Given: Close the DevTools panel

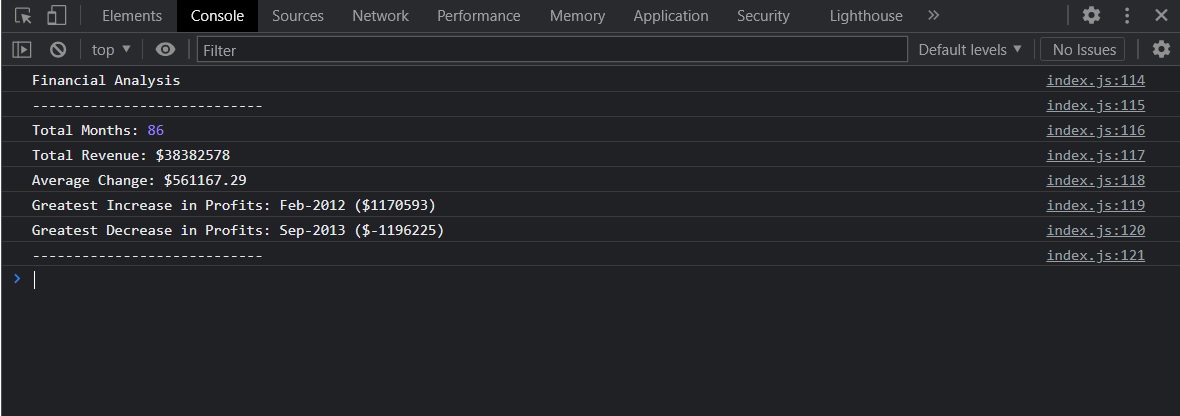Looking at the screenshot, I should click(x=1161, y=16).
